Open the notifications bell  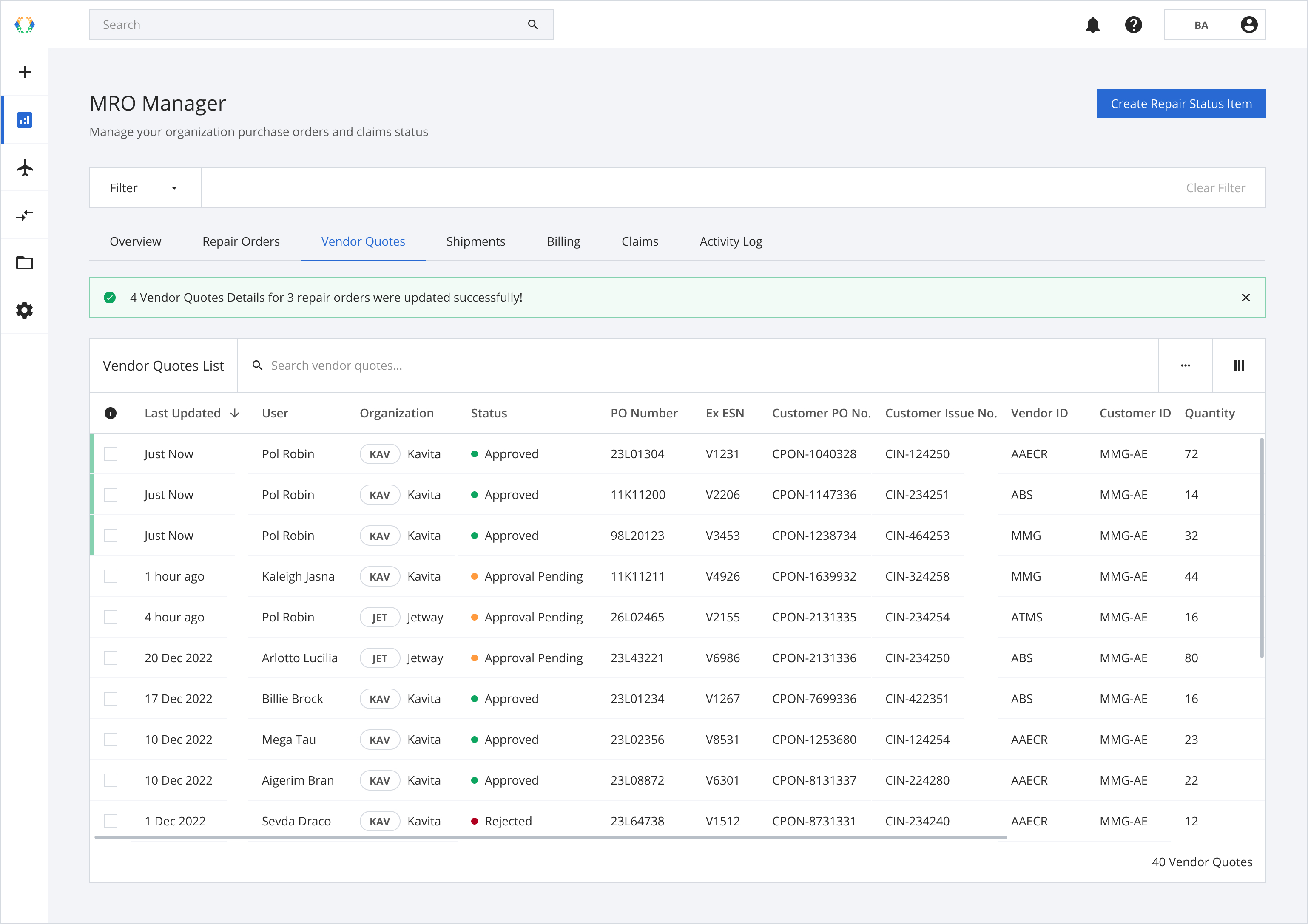tap(1092, 25)
